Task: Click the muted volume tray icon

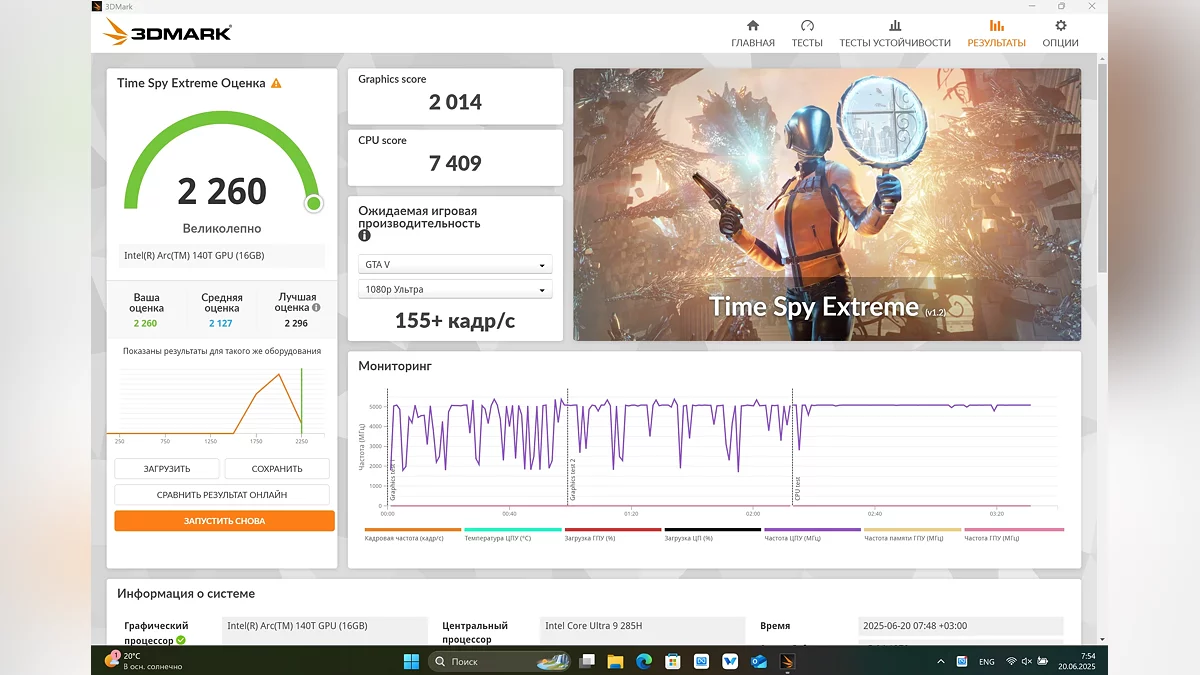Action: tap(1026, 661)
